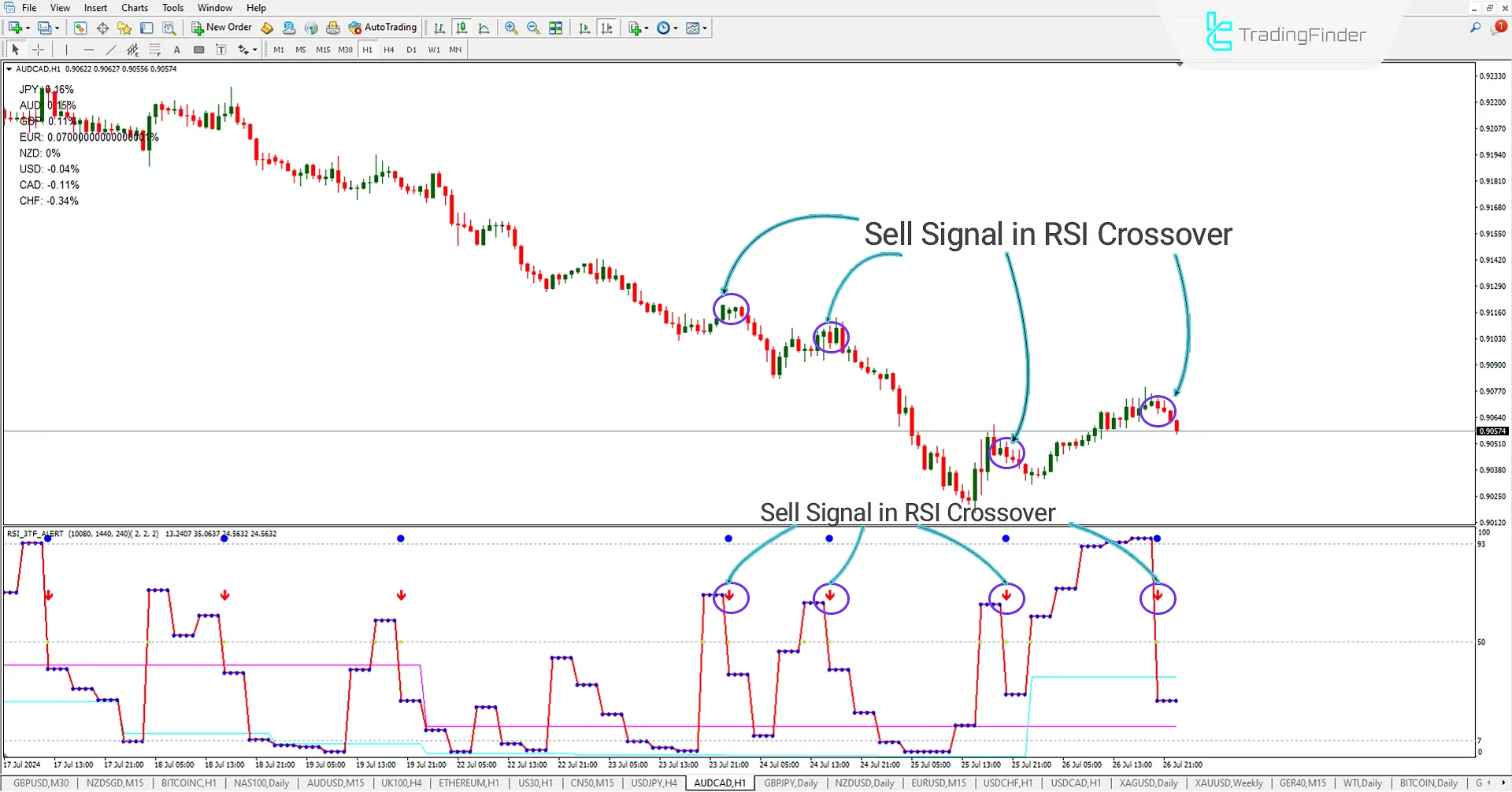Enable chart auto scroll
Screen dimensions: 1512x792
pyautogui.click(x=584, y=28)
